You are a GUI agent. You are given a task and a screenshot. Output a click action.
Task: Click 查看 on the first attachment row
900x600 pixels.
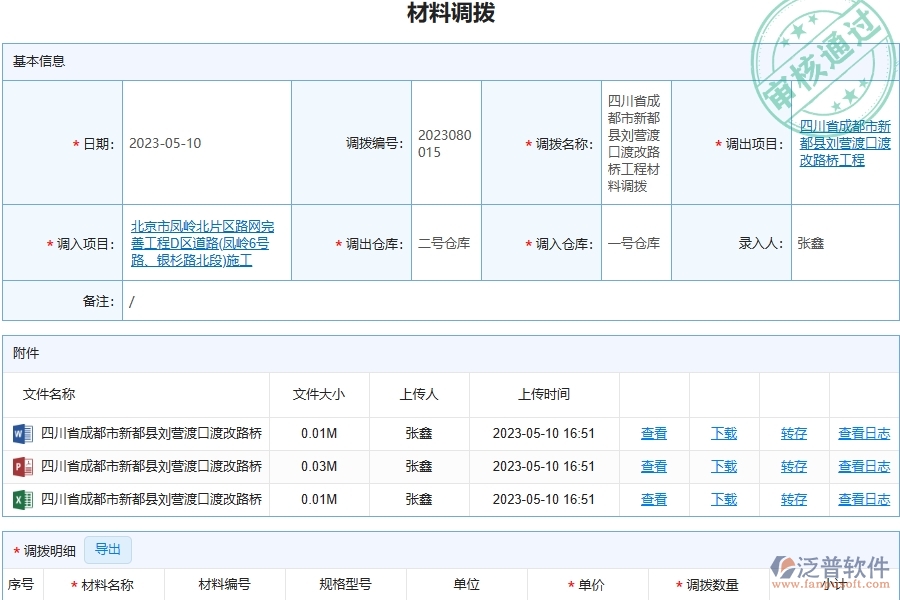point(654,433)
